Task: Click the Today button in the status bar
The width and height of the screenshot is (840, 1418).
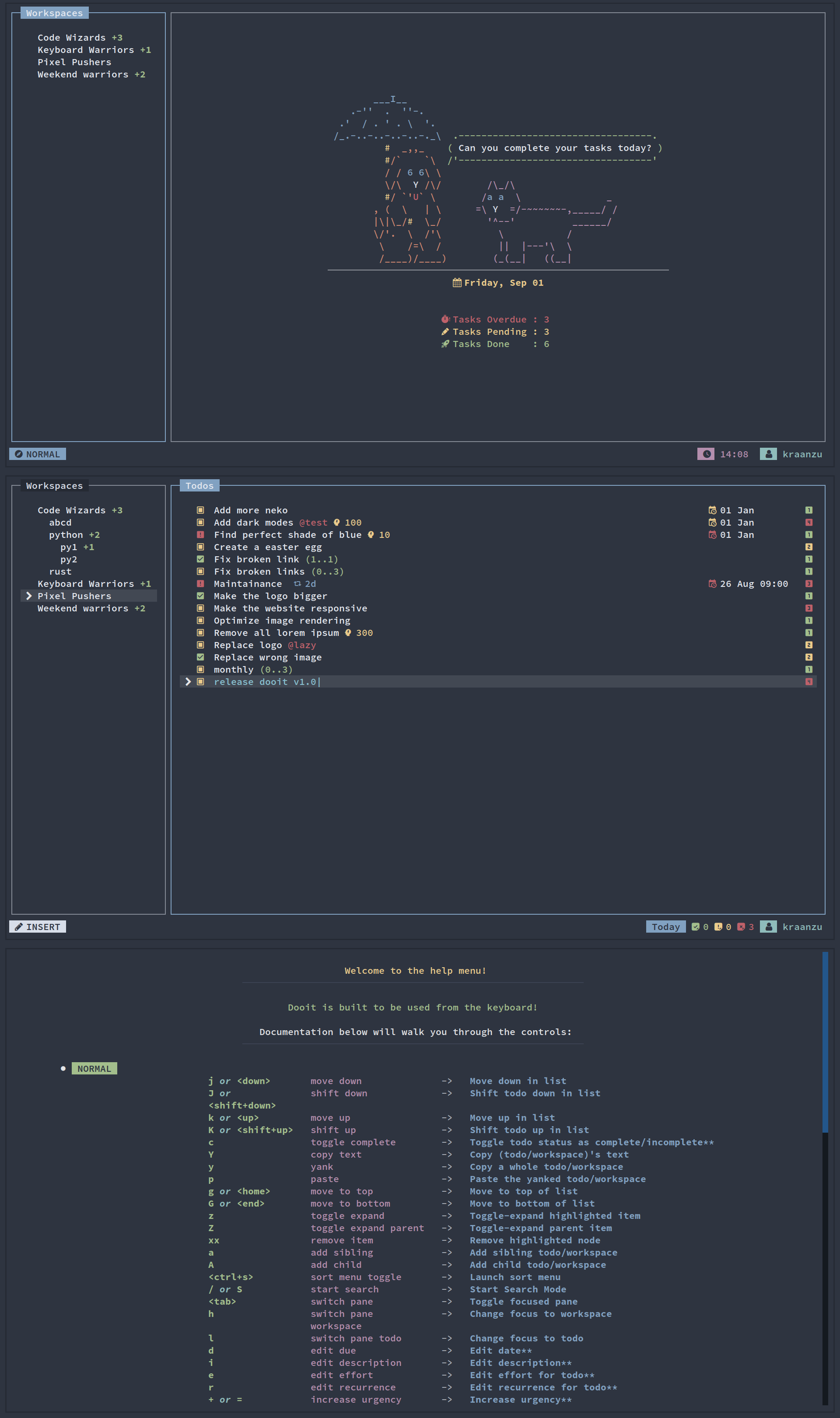Action: click(666, 927)
